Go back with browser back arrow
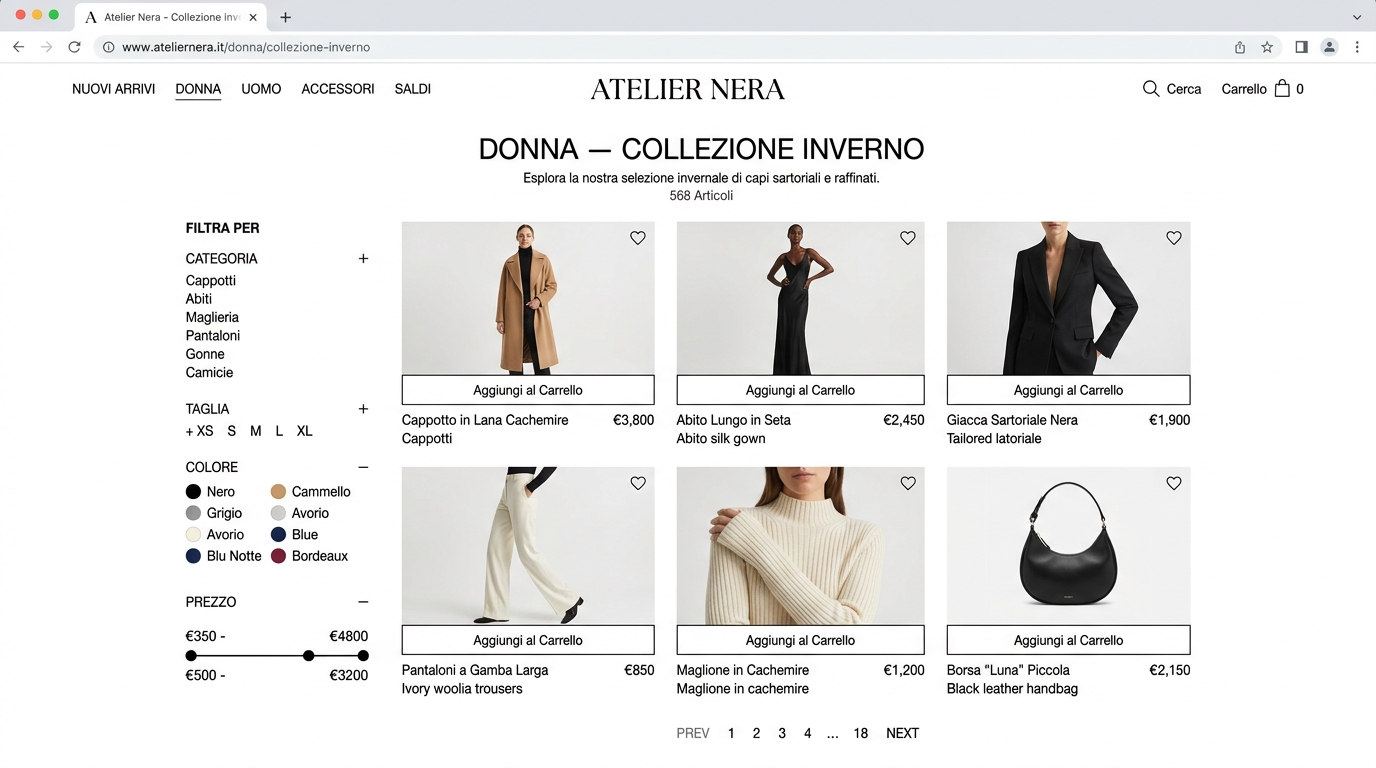 (18, 47)
